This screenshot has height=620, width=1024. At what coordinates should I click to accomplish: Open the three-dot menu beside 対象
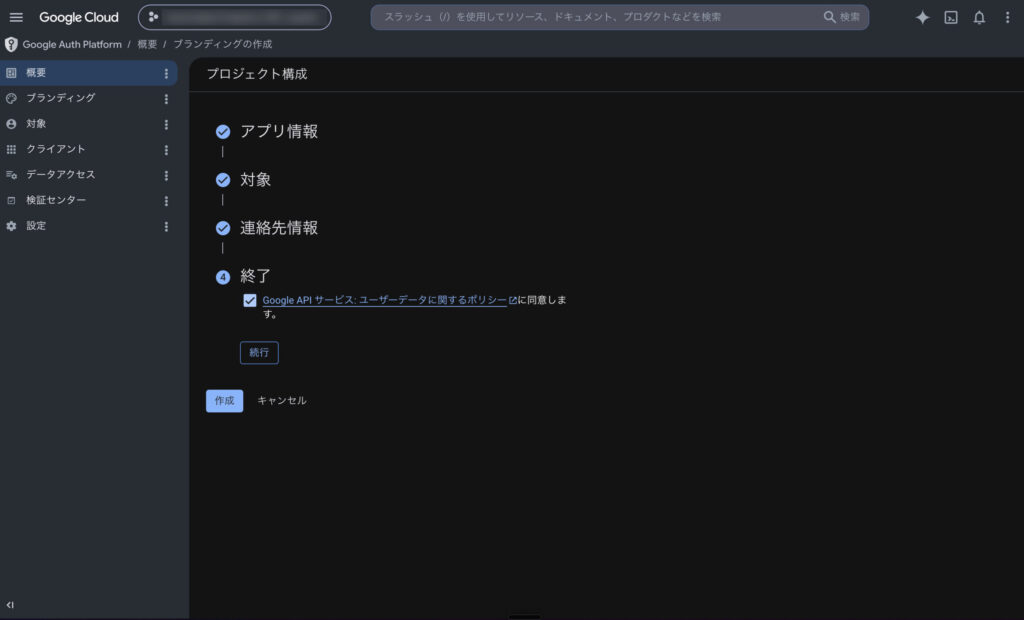coord(166,124)
